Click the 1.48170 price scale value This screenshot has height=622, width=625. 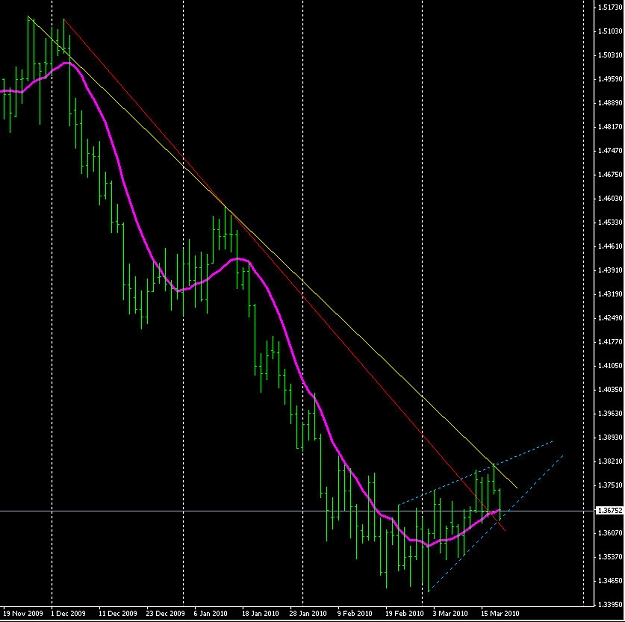pos(610,127)
